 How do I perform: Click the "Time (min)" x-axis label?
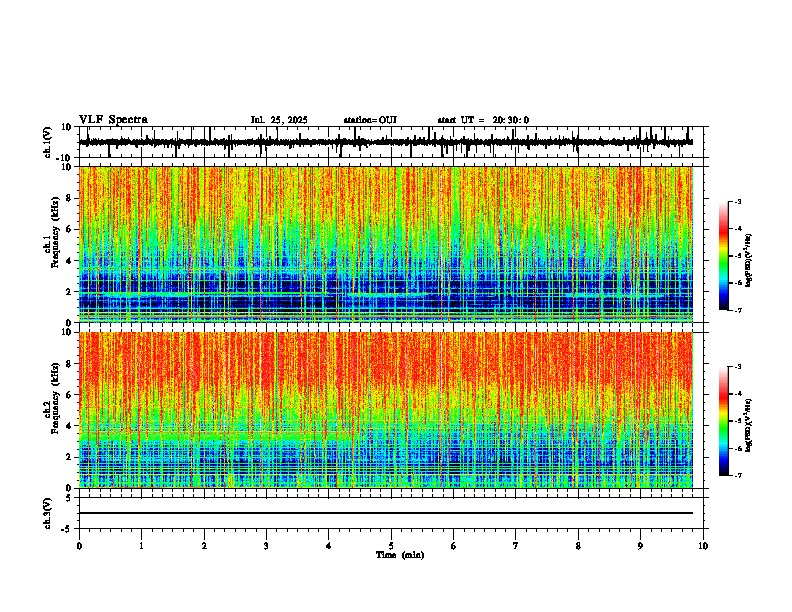[400, 555]
